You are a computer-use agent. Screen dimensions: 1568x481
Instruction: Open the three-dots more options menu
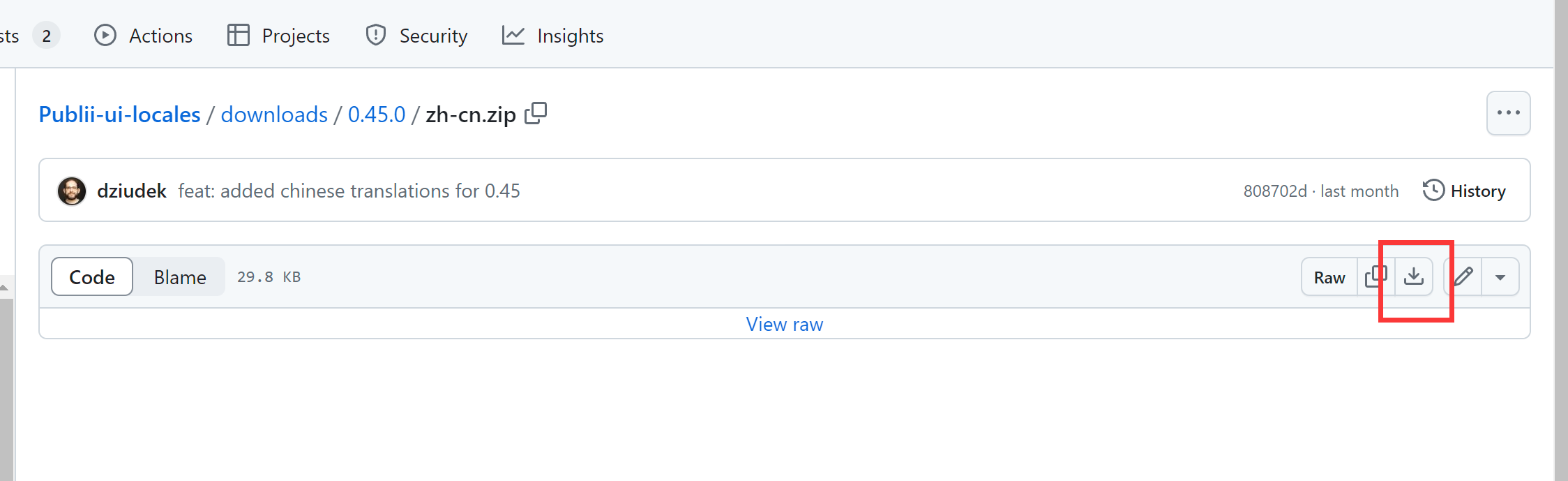[1508, 113]
